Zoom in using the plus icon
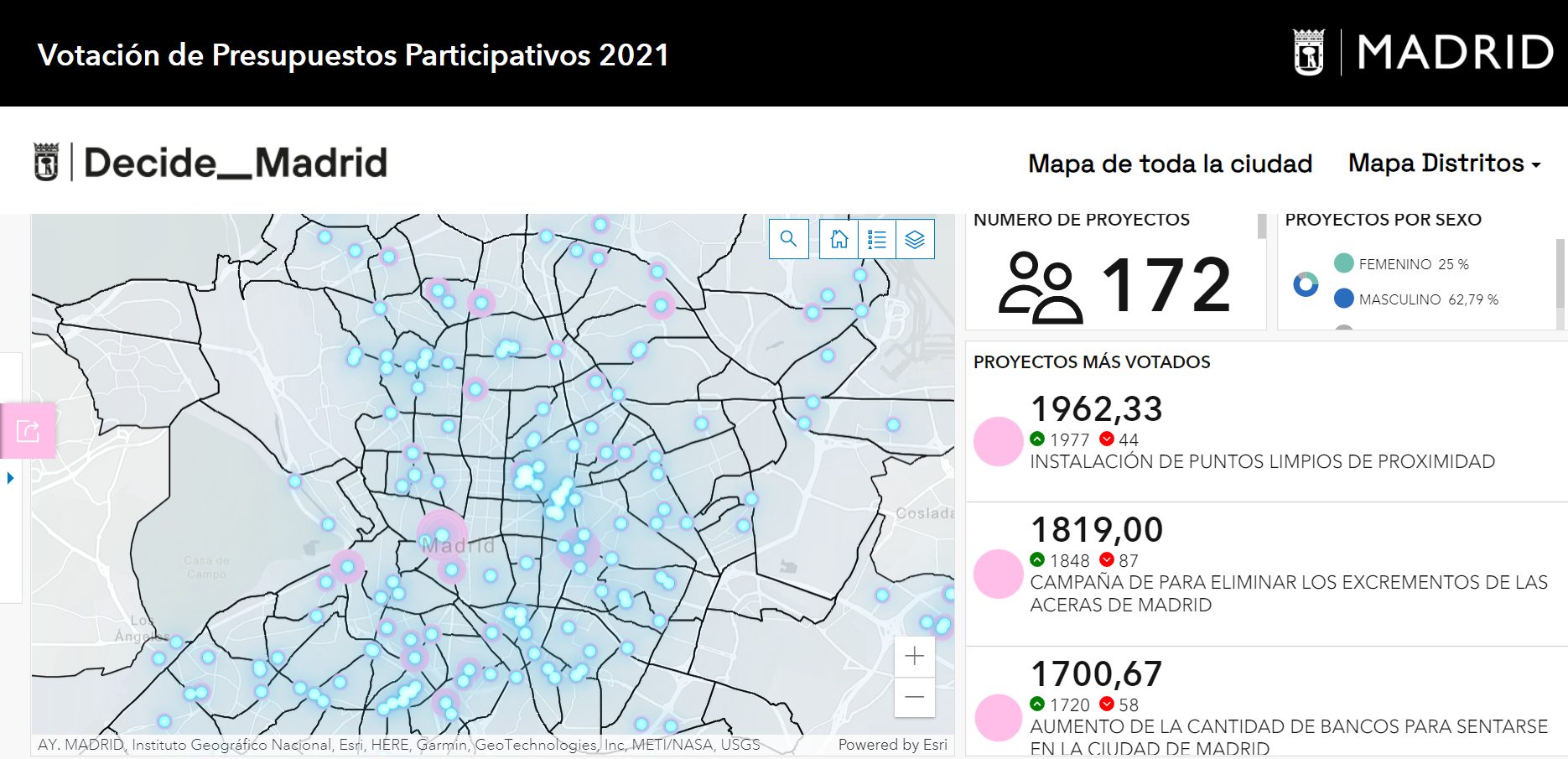Image resolution: width=1568 pixels, height=759 pixels. click(x=914, y=658)
